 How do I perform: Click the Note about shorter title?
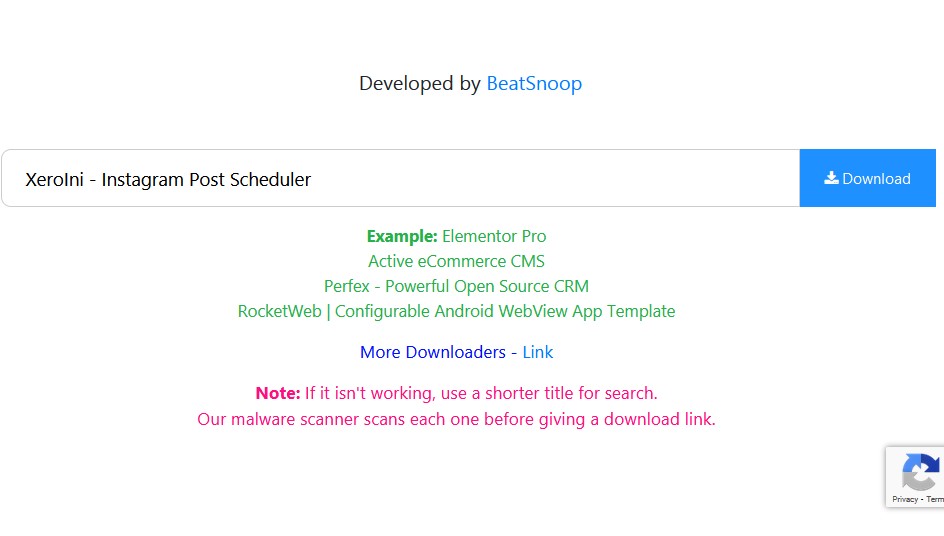(456, 393)
